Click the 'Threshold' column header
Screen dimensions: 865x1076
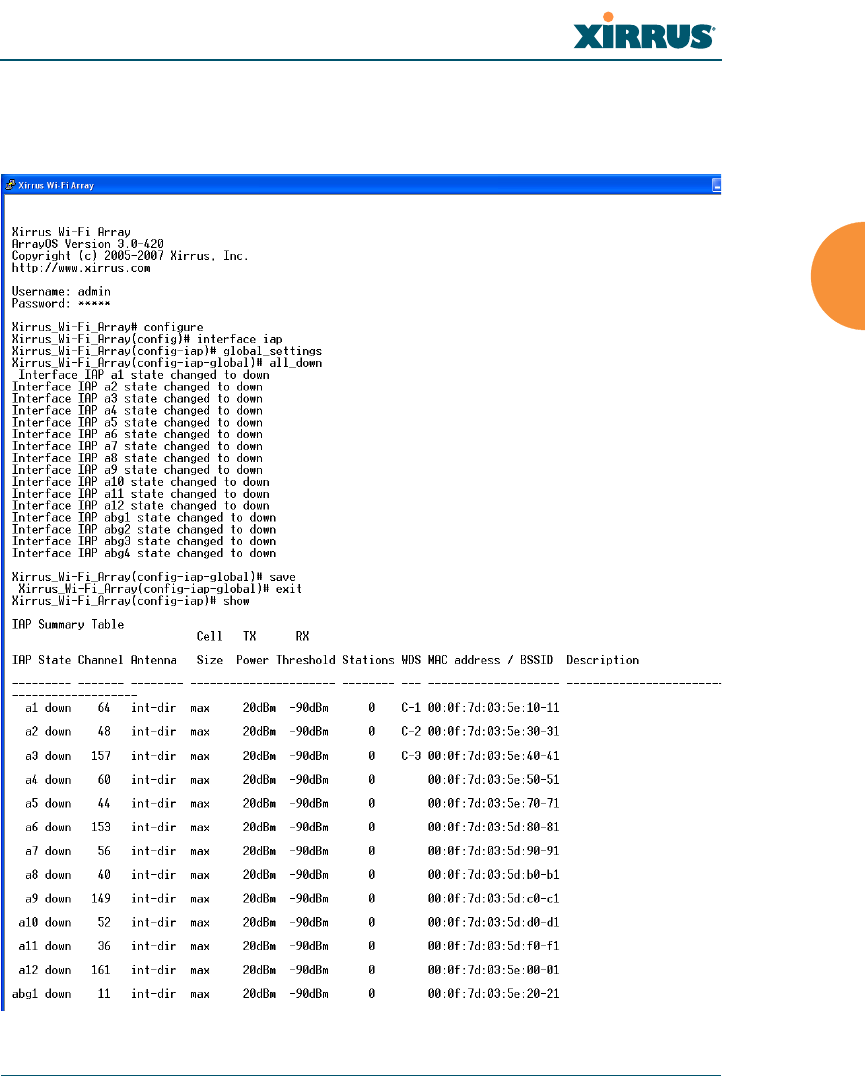pos(306,660)
